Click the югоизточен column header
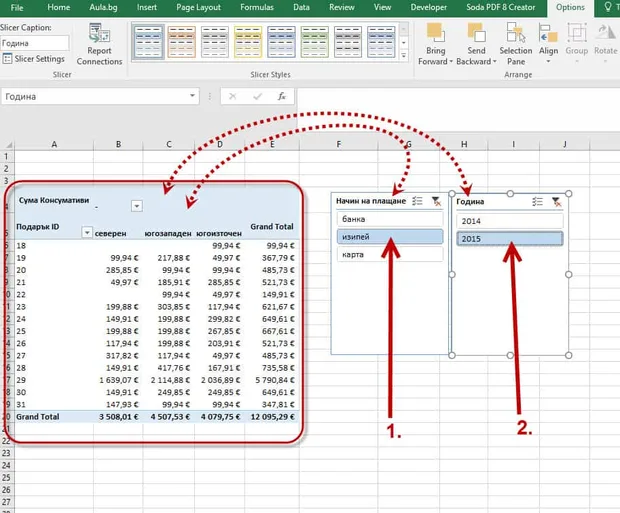620x513 pixels. pos(219,234)
